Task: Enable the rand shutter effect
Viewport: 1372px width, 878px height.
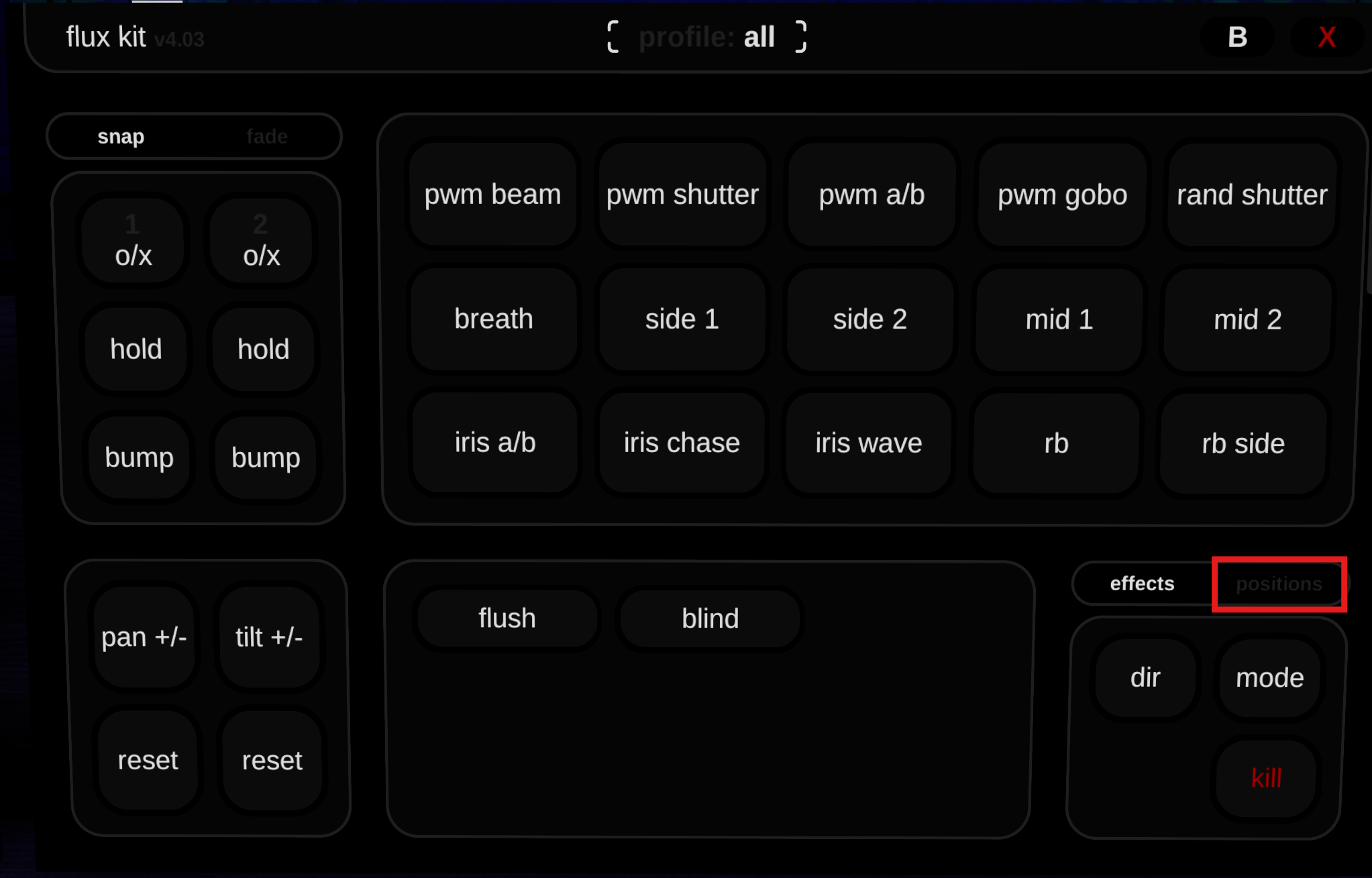Action: (1252, 194)
